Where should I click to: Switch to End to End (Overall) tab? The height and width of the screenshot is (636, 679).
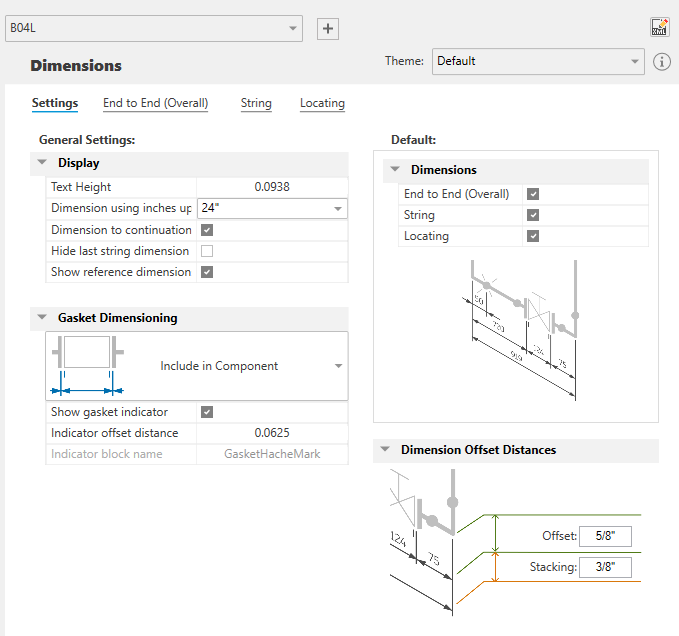click(x=155, y=103)
